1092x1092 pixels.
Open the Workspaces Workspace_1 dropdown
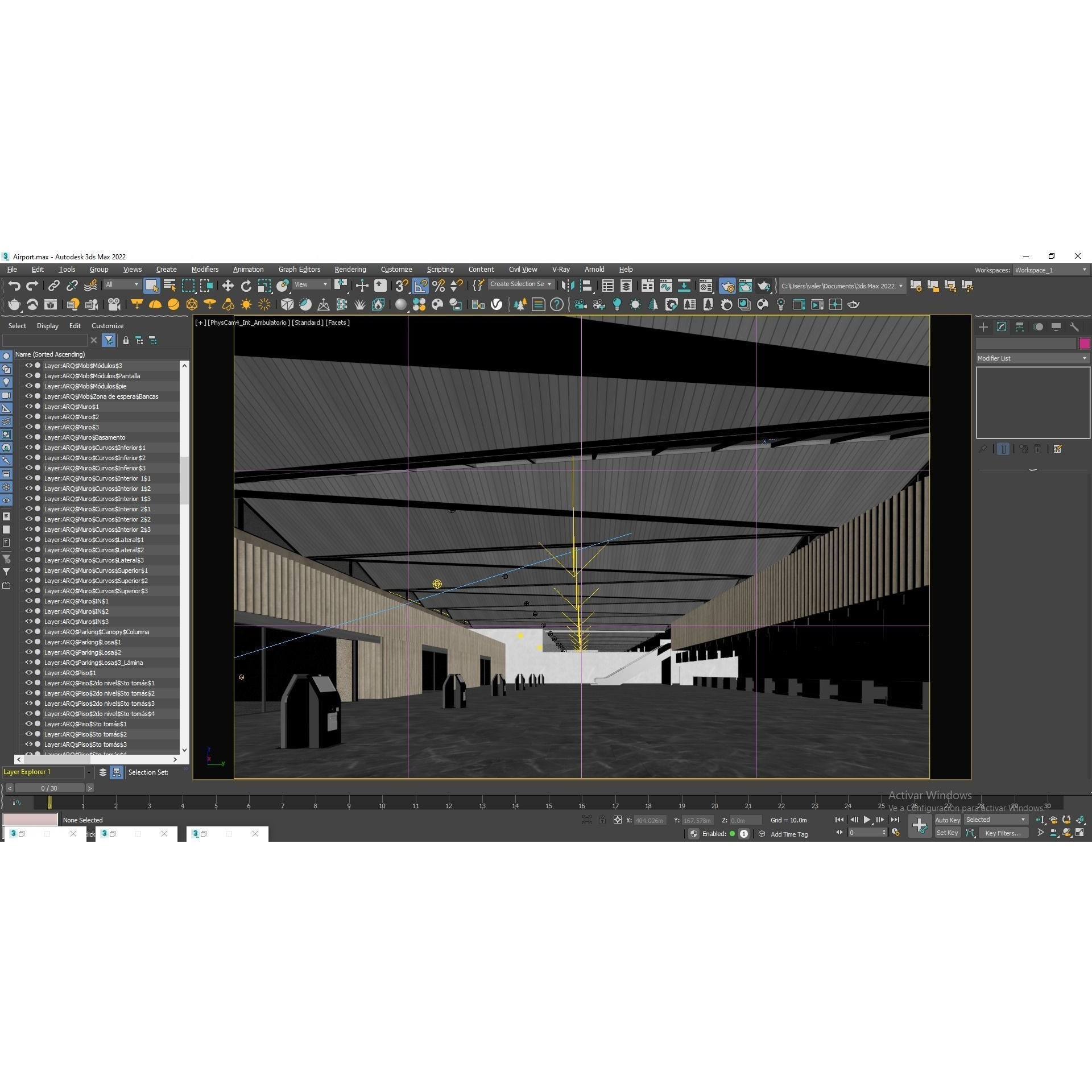1051,270
